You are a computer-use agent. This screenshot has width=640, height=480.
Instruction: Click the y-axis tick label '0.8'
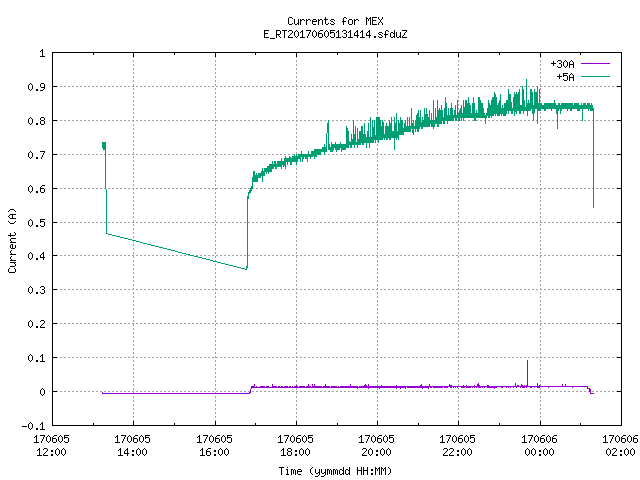click(36, 121)
